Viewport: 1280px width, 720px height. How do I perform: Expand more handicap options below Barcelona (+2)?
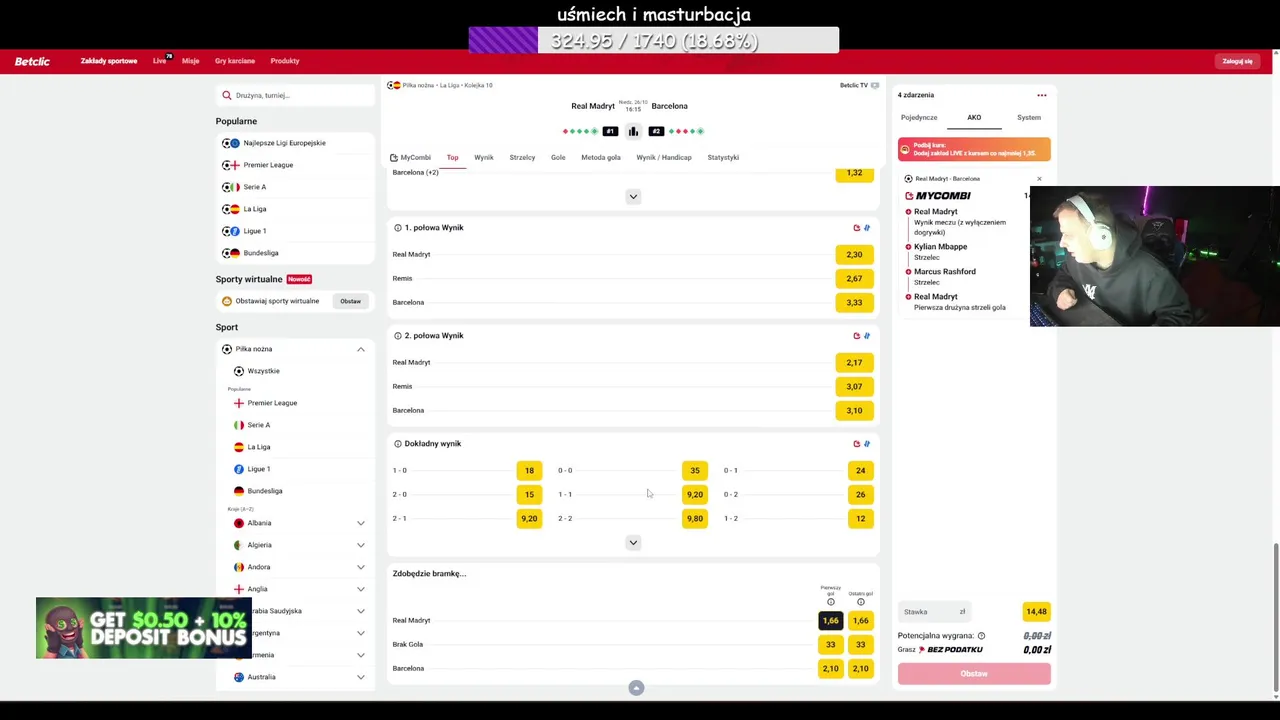coord(633,197)
